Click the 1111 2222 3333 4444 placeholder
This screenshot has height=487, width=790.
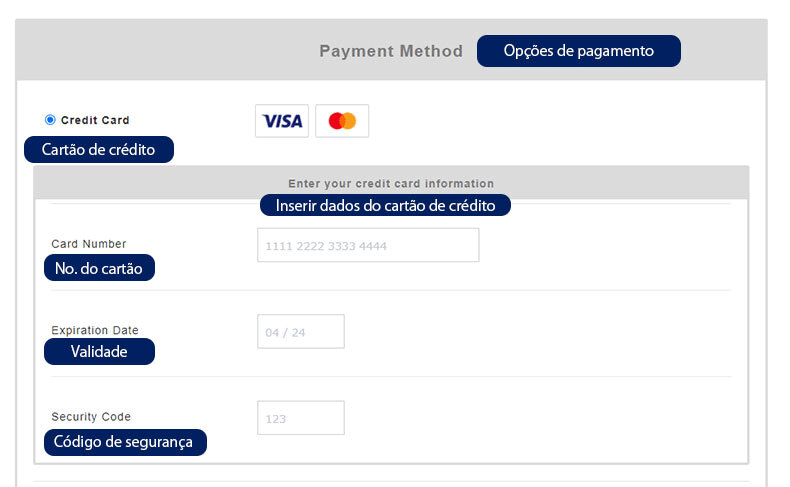pos(326,246)
